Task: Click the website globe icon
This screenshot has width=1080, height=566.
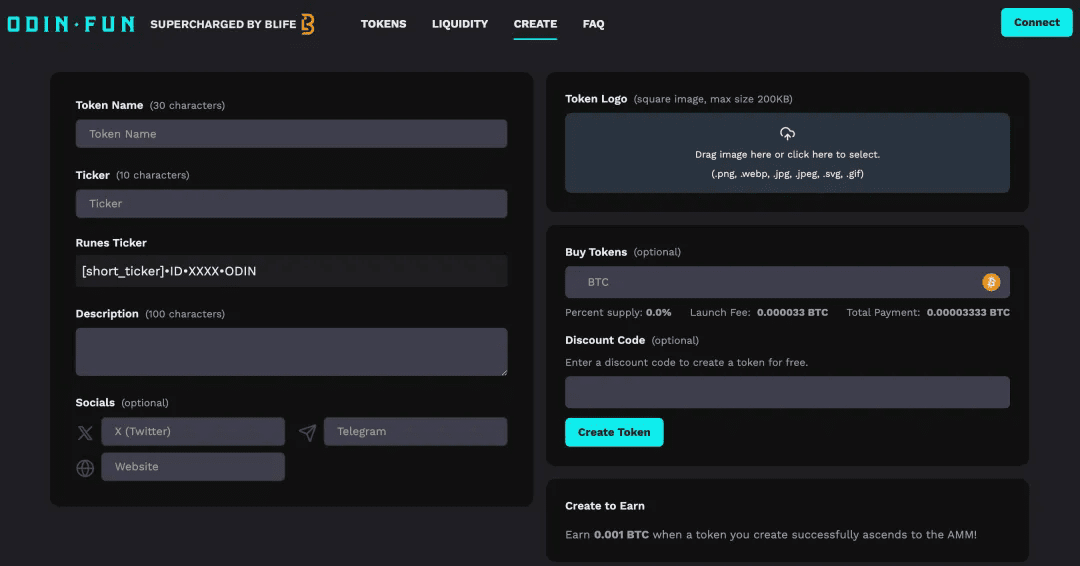Action: [85, 468]
